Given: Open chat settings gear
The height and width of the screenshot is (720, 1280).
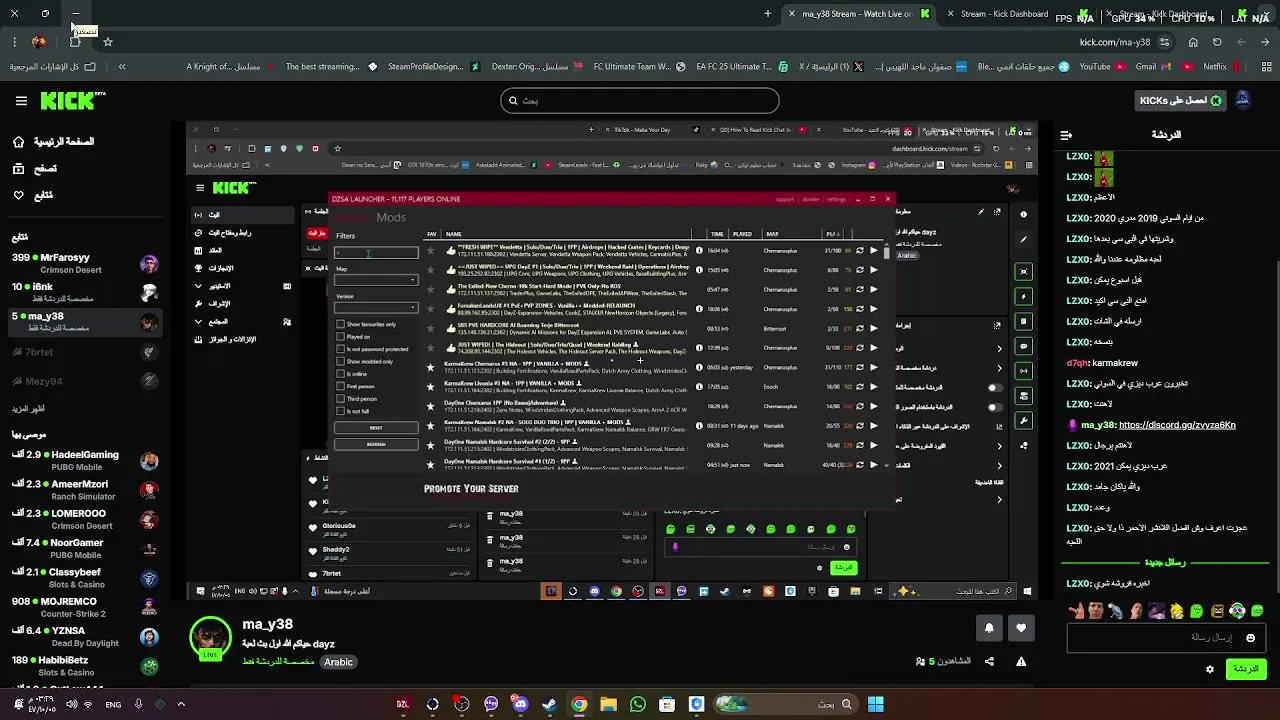Looking at the screenshot, I should coord(1210,669).
